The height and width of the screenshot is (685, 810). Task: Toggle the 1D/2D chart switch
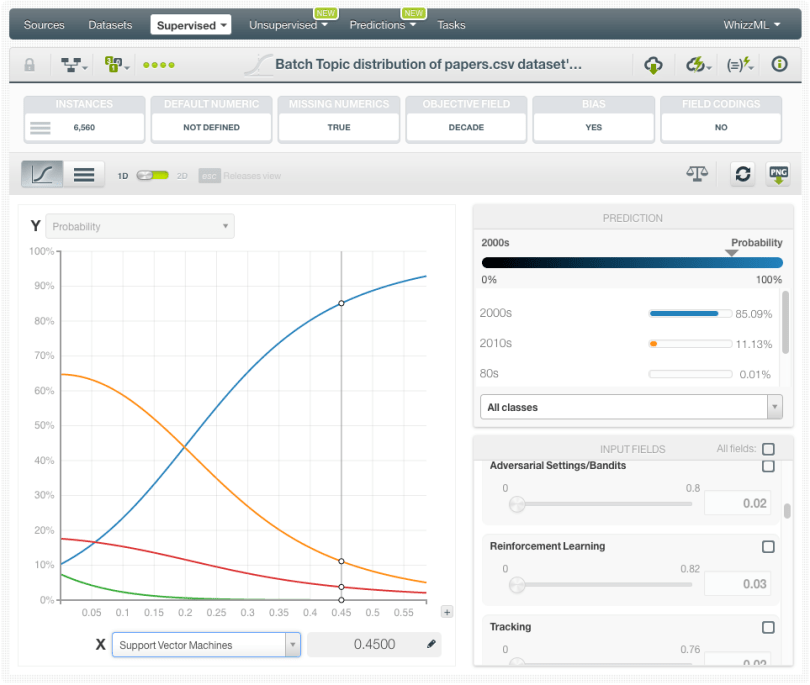pyautogui.click(x=153, y=175)
